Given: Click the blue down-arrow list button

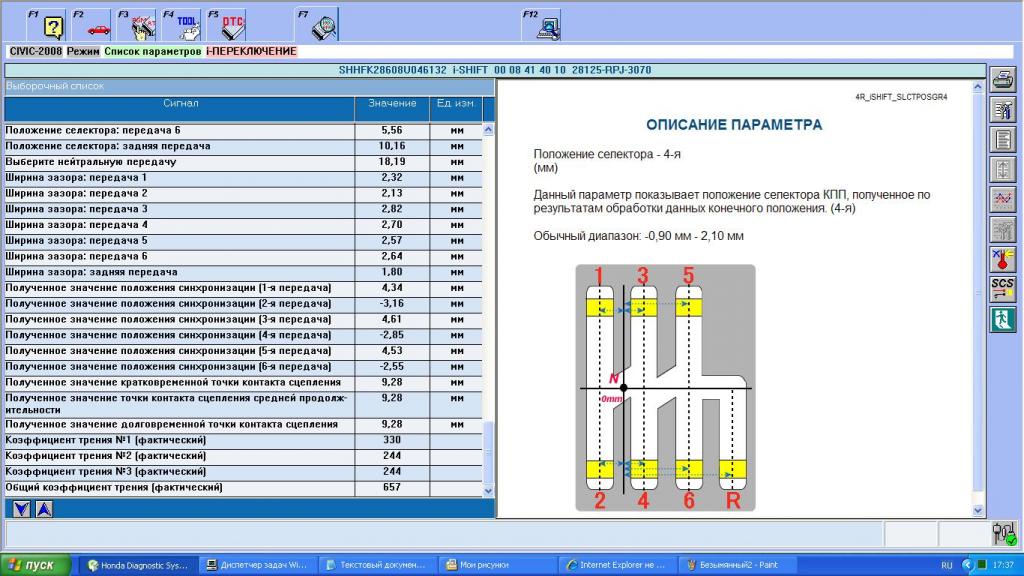Looking at the screenshot, I should [22, 509].
